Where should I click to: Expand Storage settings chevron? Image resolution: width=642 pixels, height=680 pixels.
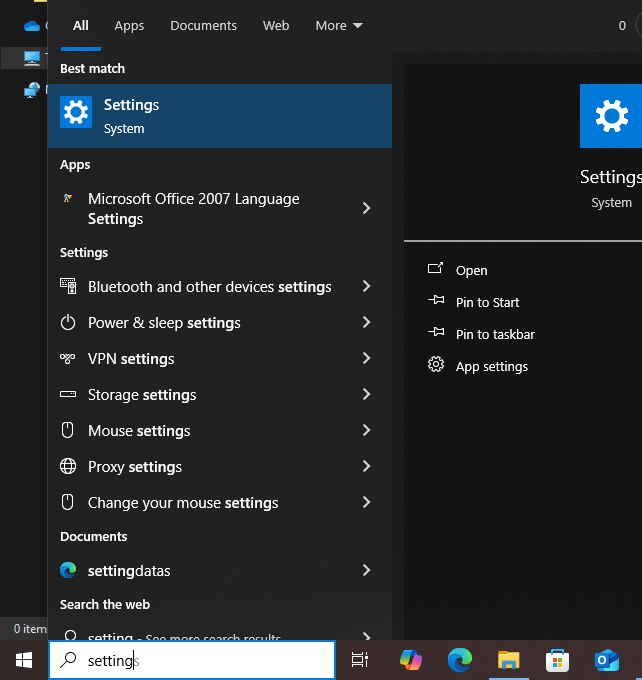point(367,394)
